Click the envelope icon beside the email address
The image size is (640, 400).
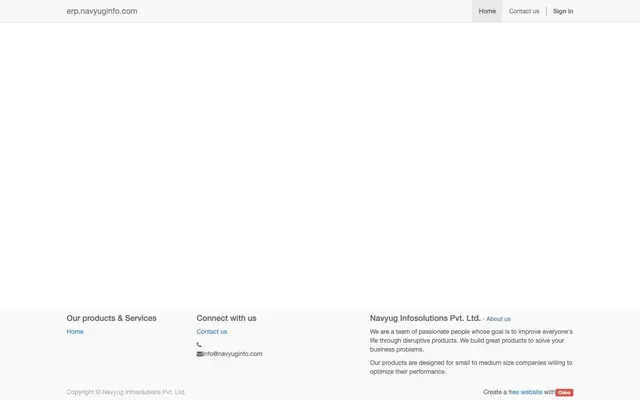pos(200,354)
